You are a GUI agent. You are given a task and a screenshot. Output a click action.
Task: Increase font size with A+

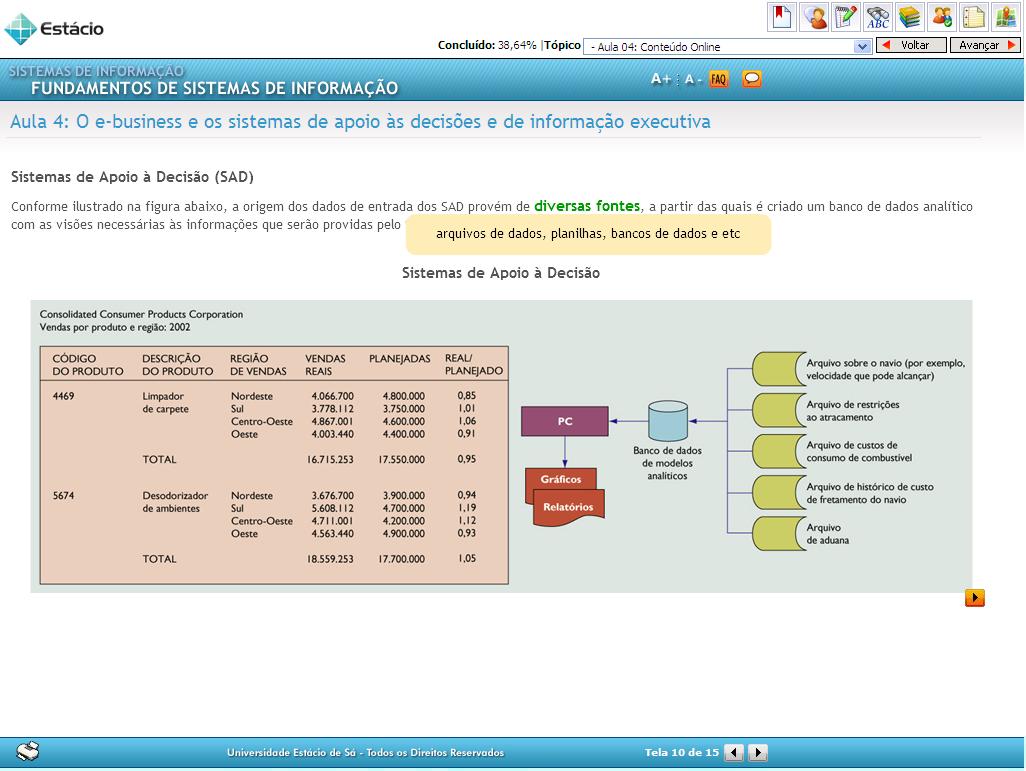(661, 79)
